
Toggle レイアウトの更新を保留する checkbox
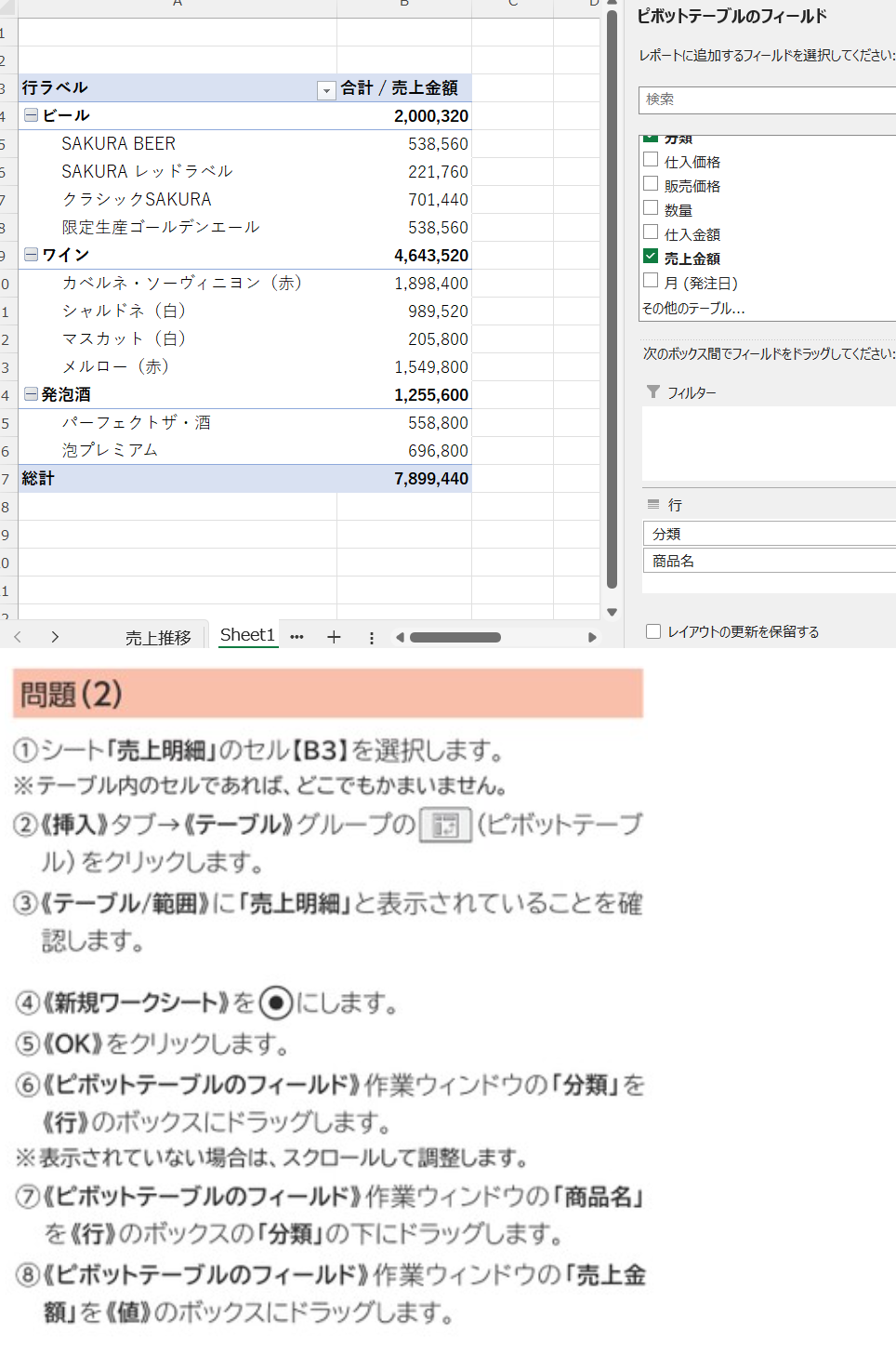[x=653, y=631]
